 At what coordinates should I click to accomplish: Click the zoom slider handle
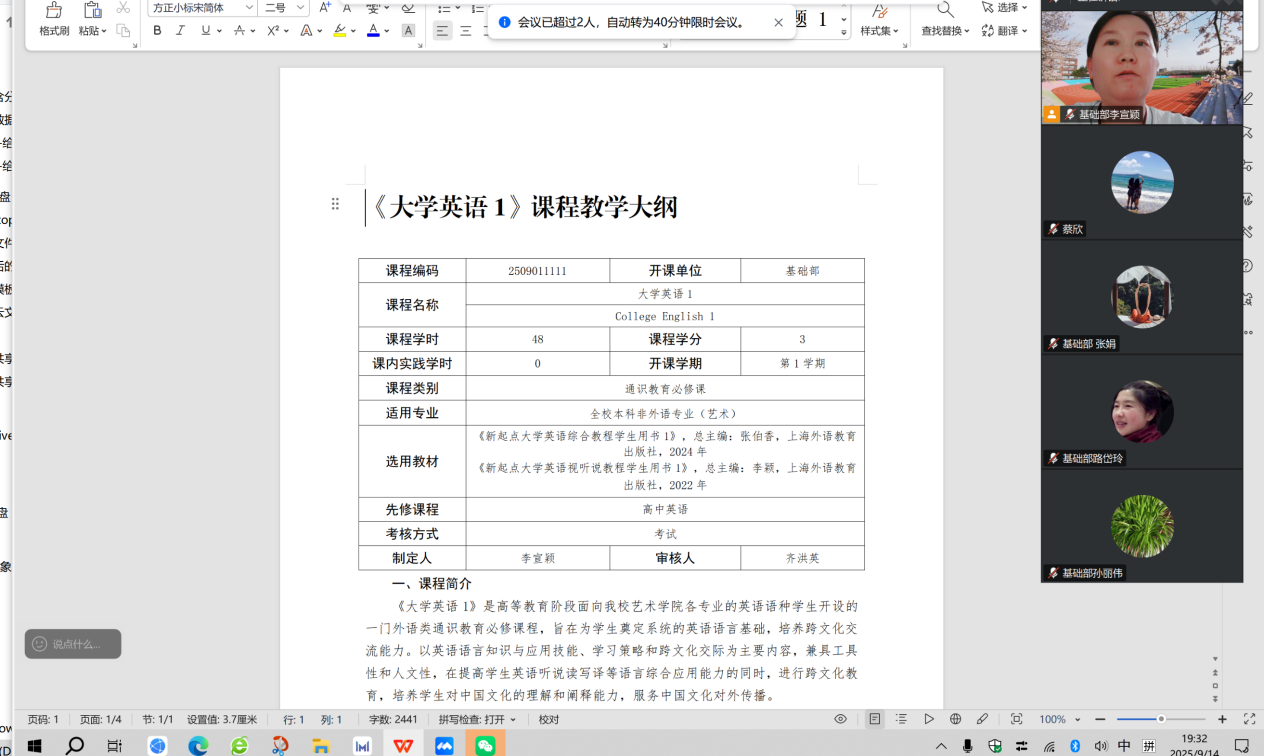pos(1161,719)
